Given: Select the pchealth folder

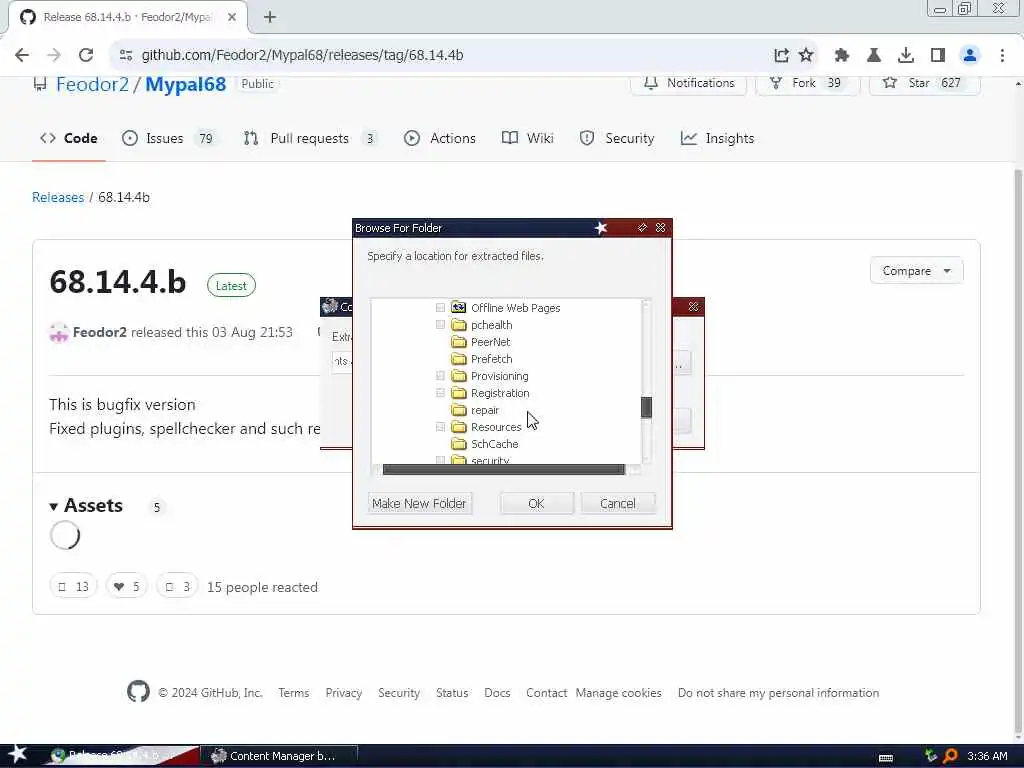Looking at the screenshot, I should tap(491, 325).
